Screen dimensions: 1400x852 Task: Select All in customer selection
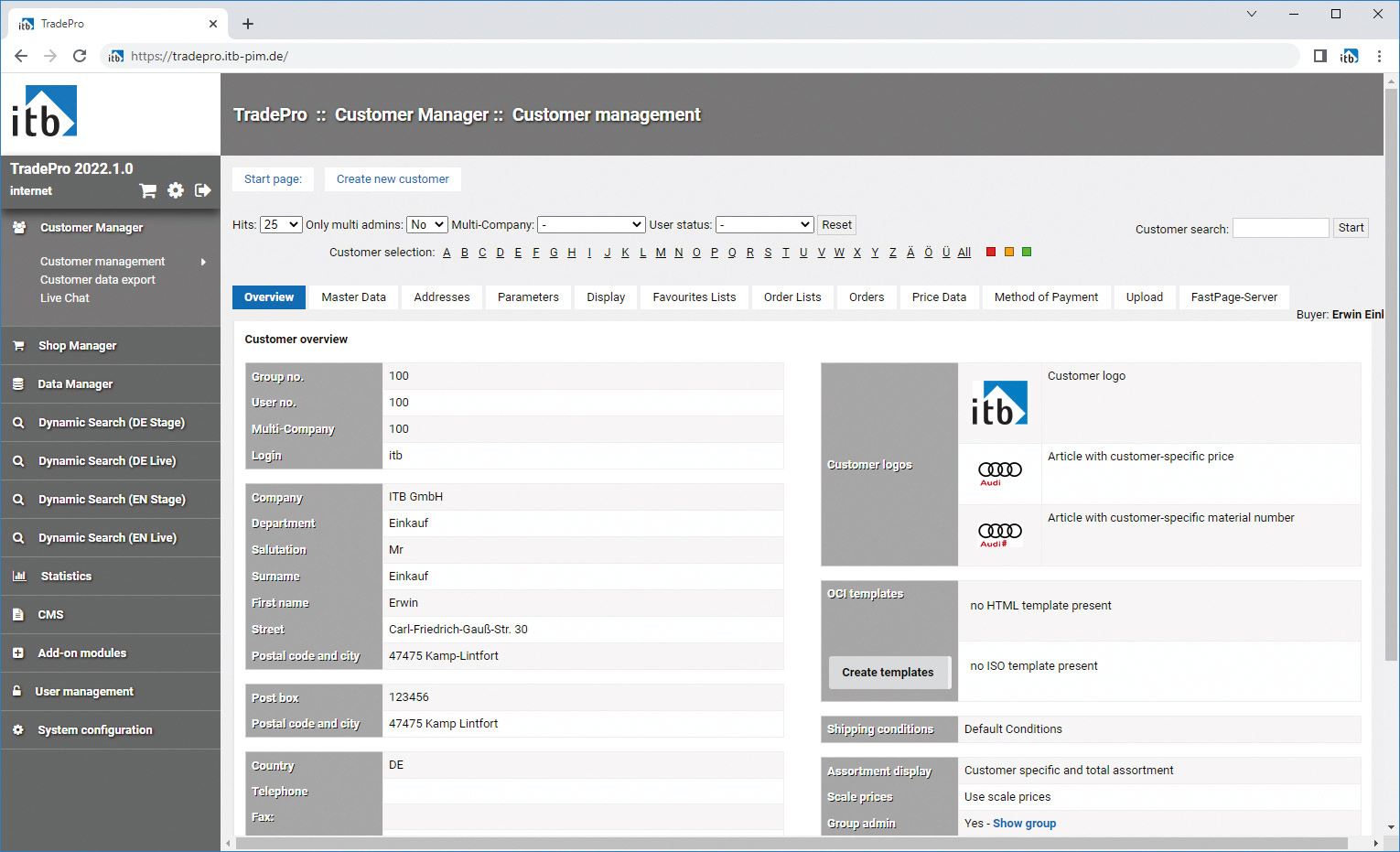point(964,253)
